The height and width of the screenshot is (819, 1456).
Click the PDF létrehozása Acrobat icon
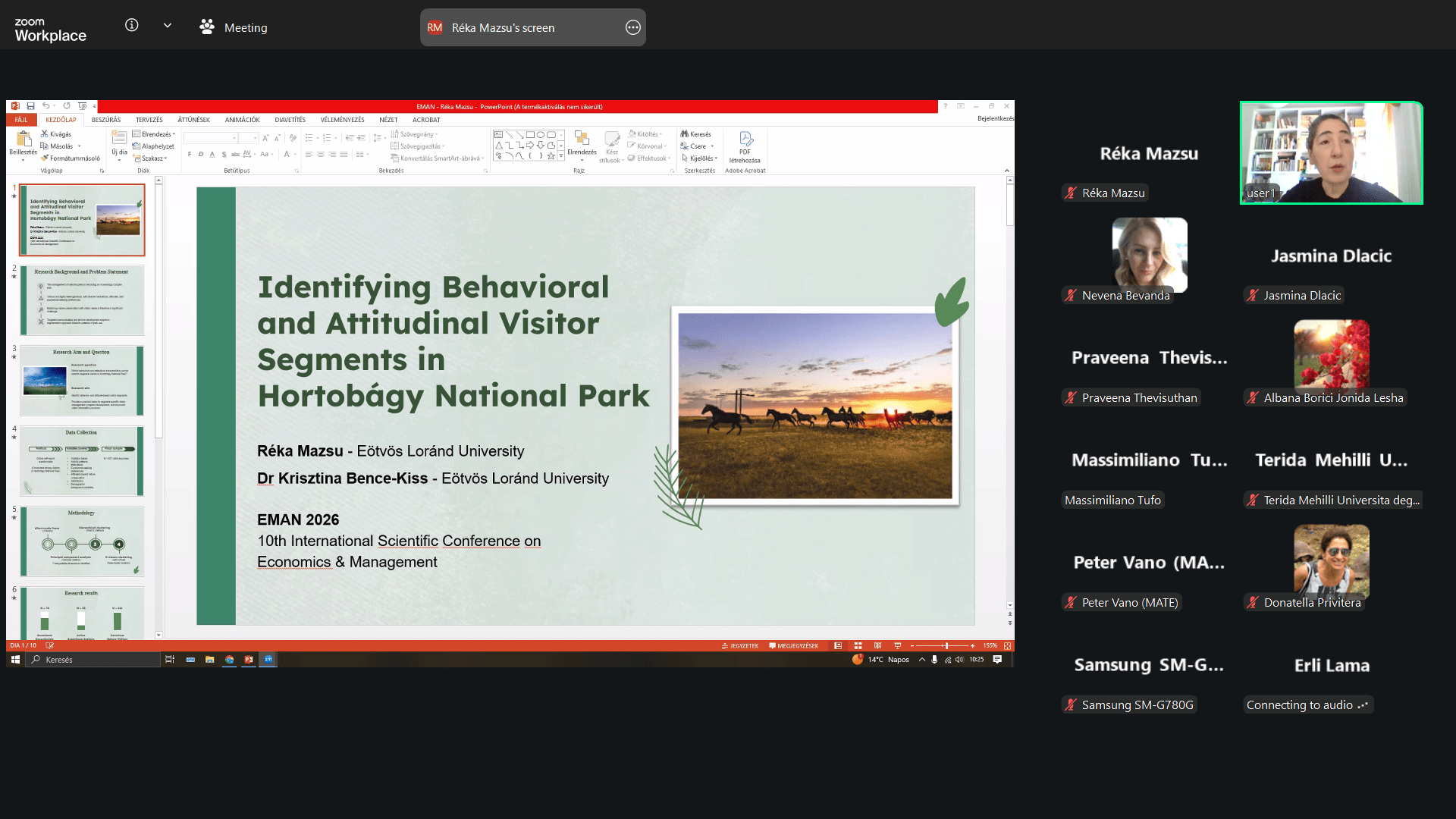tap(745, 139)
